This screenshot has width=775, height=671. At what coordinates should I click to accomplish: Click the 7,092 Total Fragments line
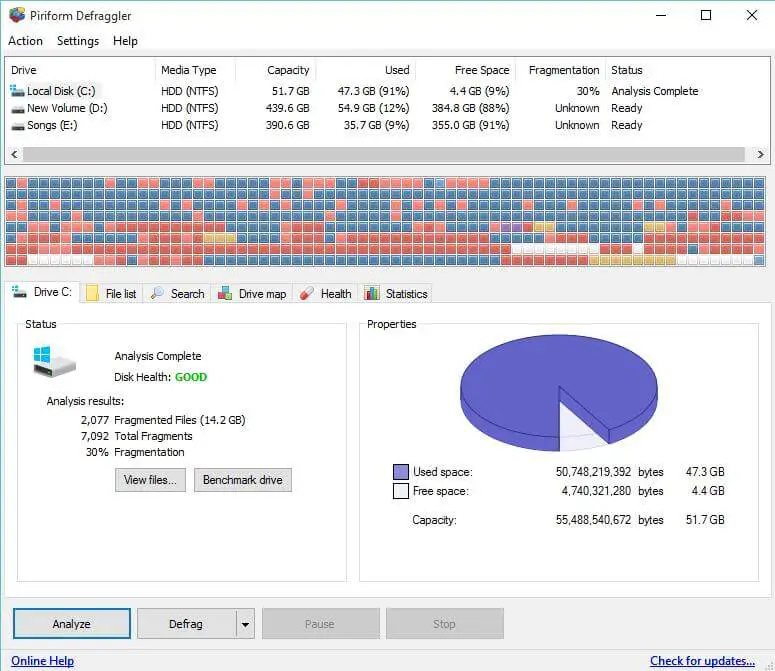coord(136,436)
